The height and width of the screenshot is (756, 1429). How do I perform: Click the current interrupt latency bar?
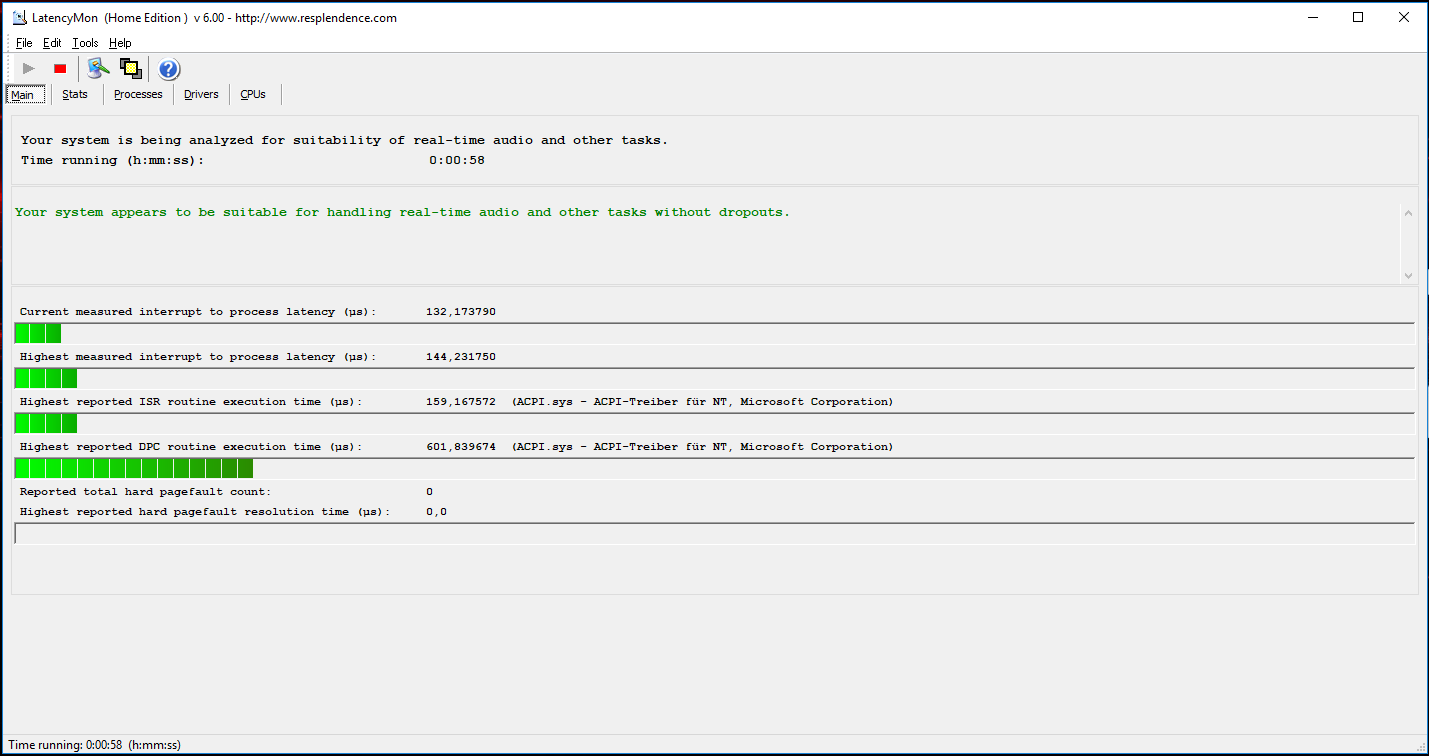click(714, 334)
